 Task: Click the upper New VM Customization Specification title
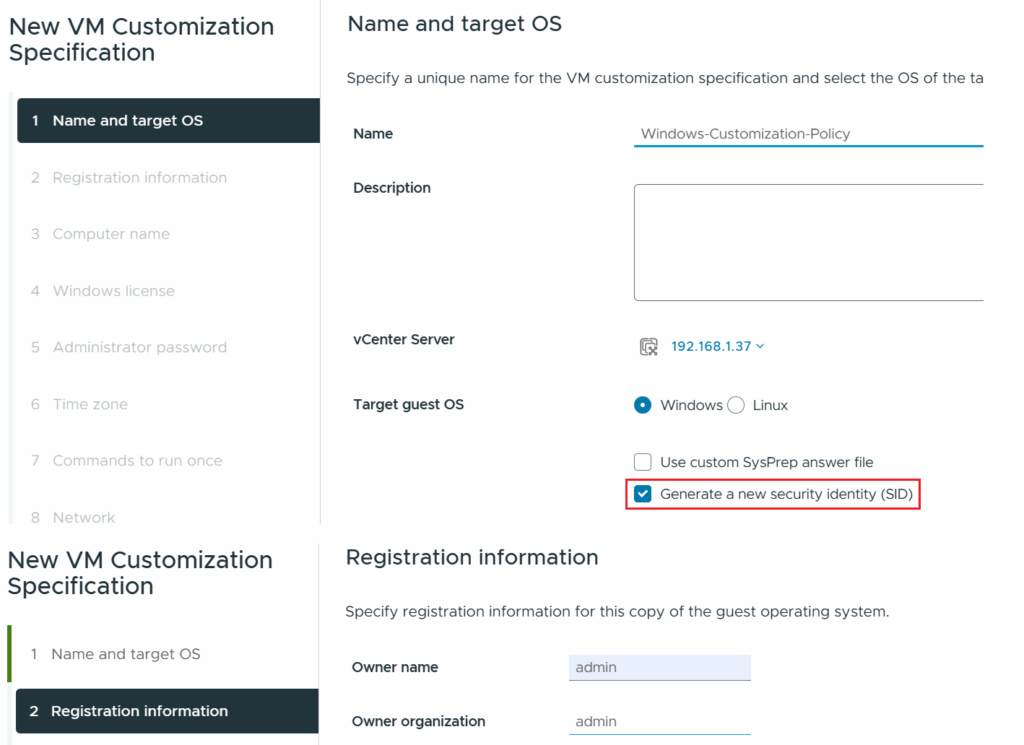click(142, 39)
